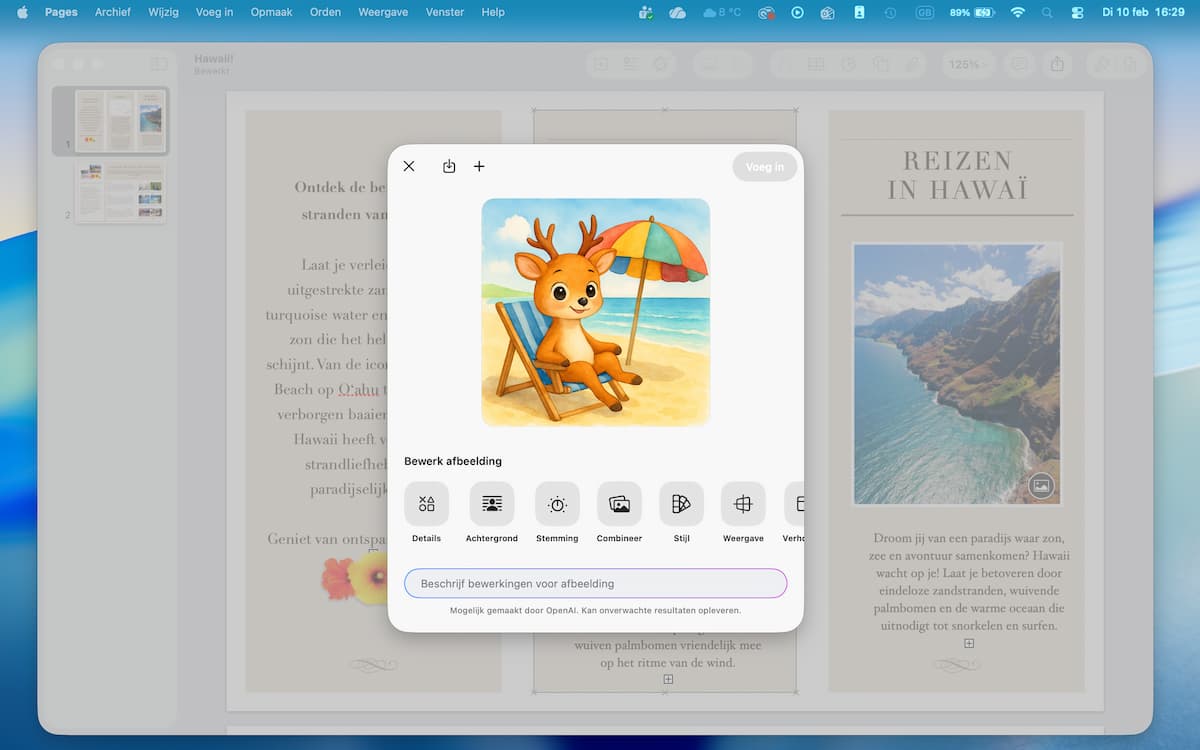Choose the Combineer image icon
The width and height of the screenshot is (1200, 750).
coord(619,504)
